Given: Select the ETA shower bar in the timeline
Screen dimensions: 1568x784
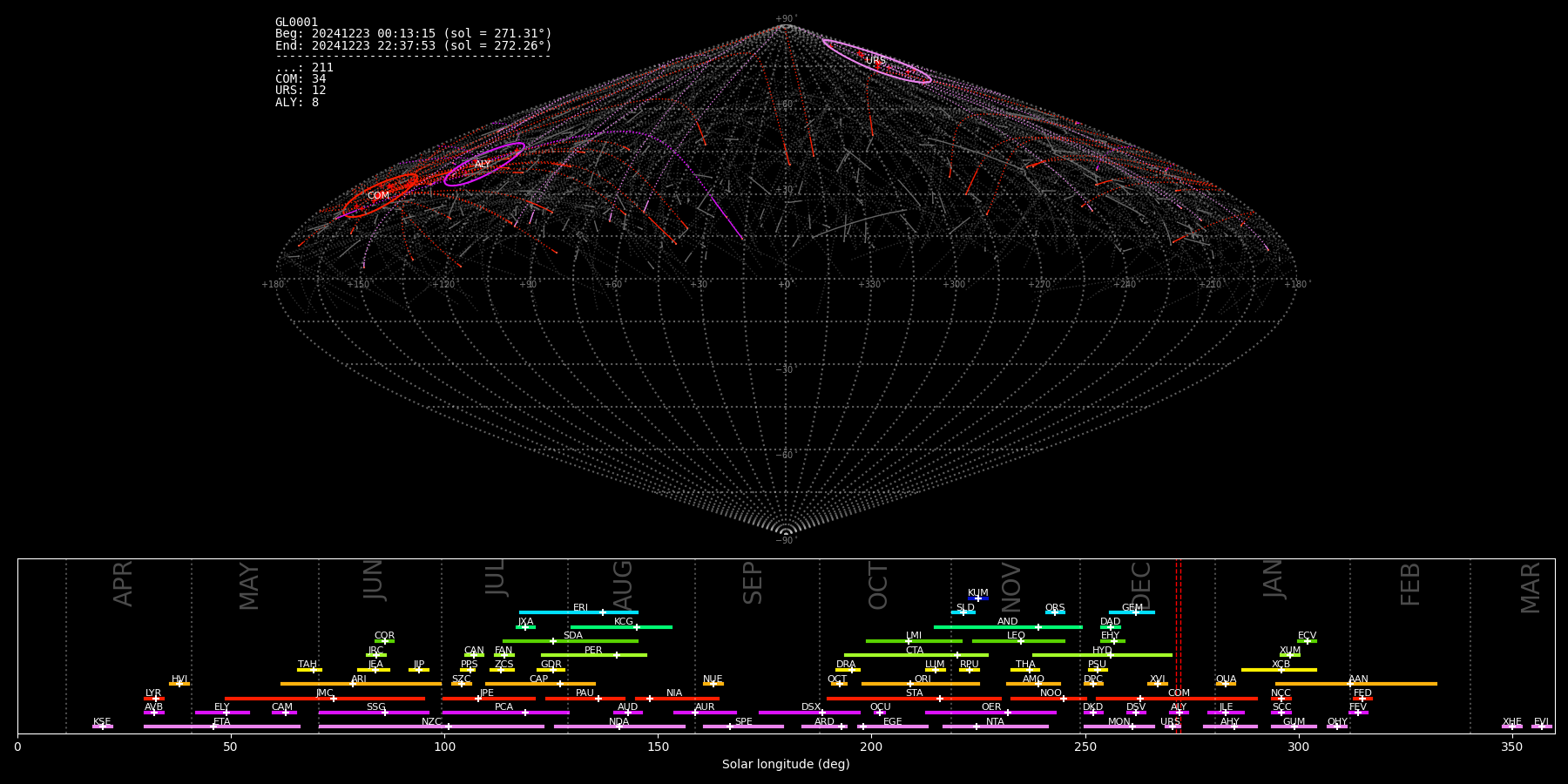Looking at the screenshot, I should [x=222, y=727].
